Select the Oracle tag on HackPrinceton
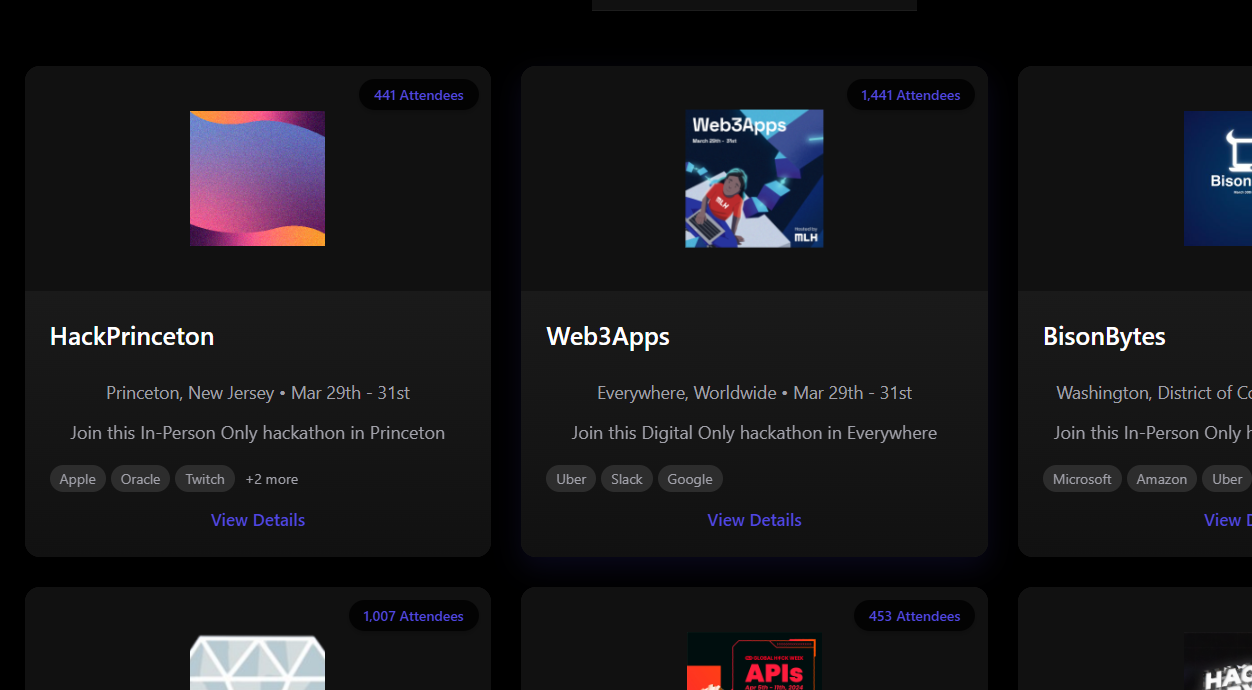Viewport: 1252px width, 690px height. (140, 479)
